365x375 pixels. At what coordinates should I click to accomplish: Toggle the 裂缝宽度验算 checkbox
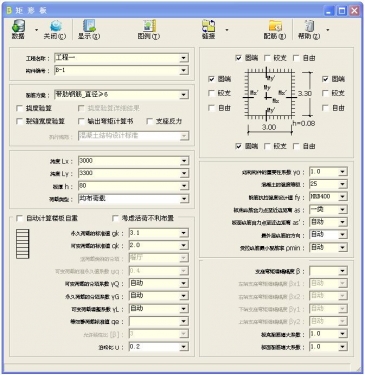tap(20, 121)
